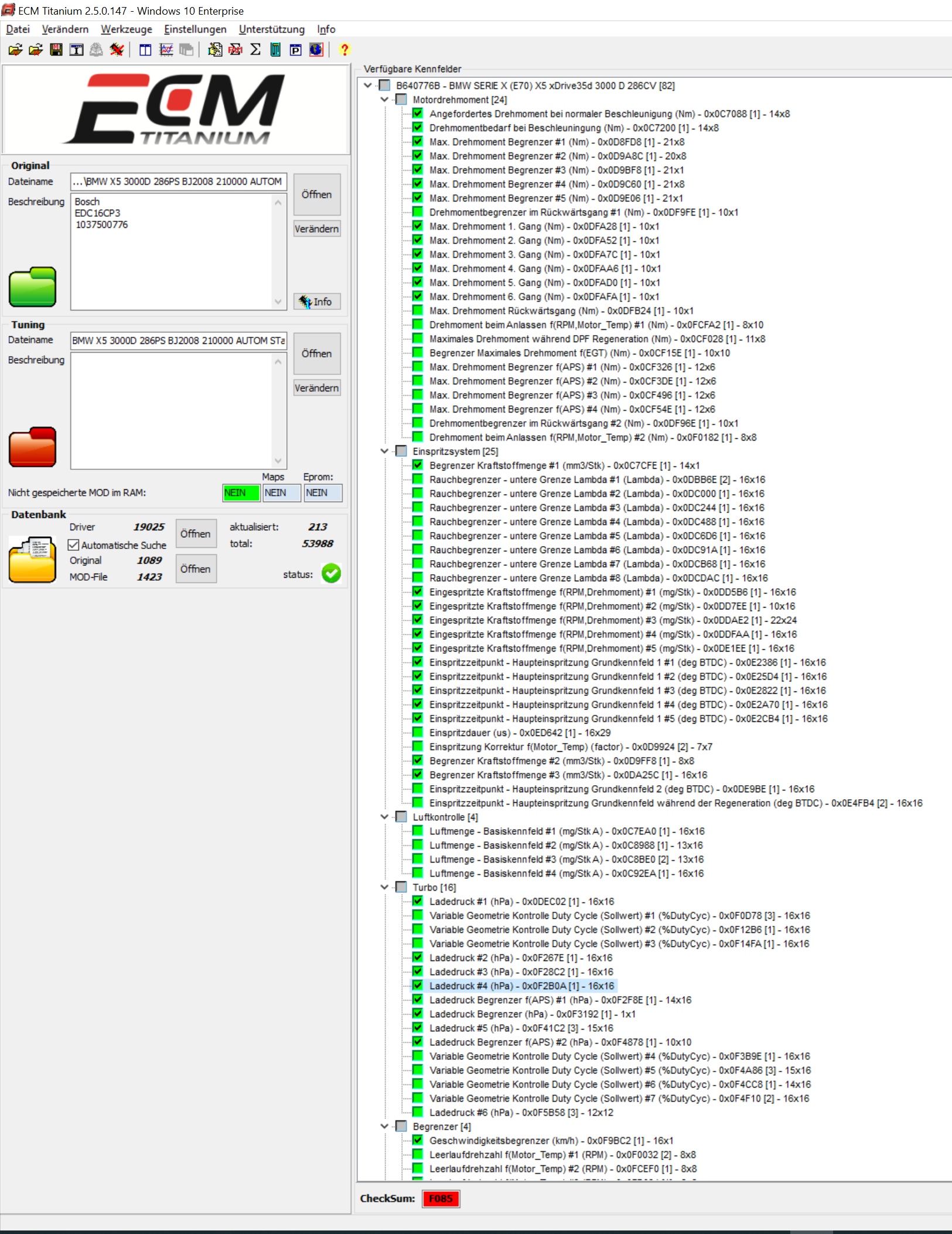The image size is (952, 1234).
Task: Click the globe icon in toolbar
Action: pos(316,50)
